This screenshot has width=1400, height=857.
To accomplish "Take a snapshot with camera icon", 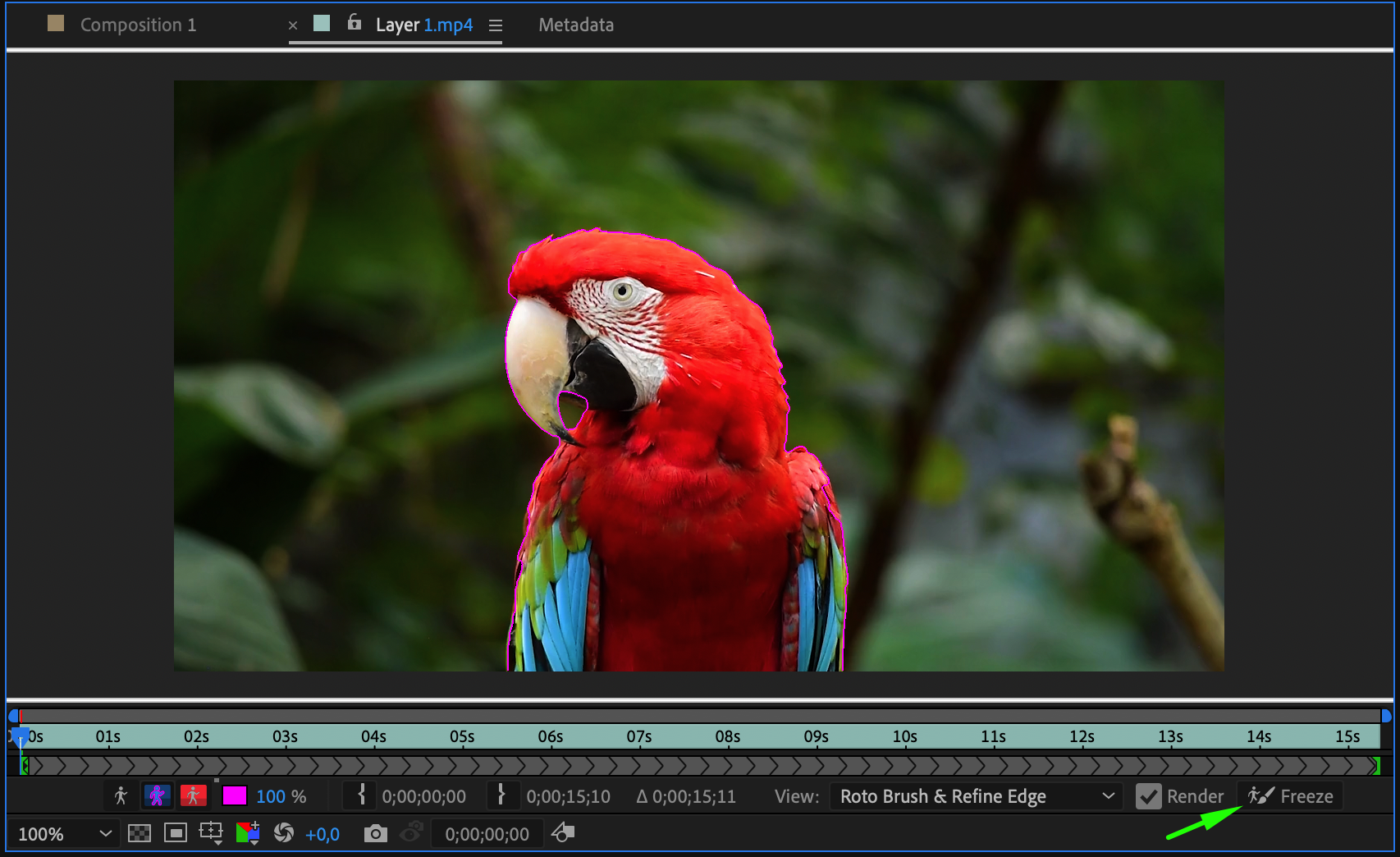I will click(x=375, y=834).
